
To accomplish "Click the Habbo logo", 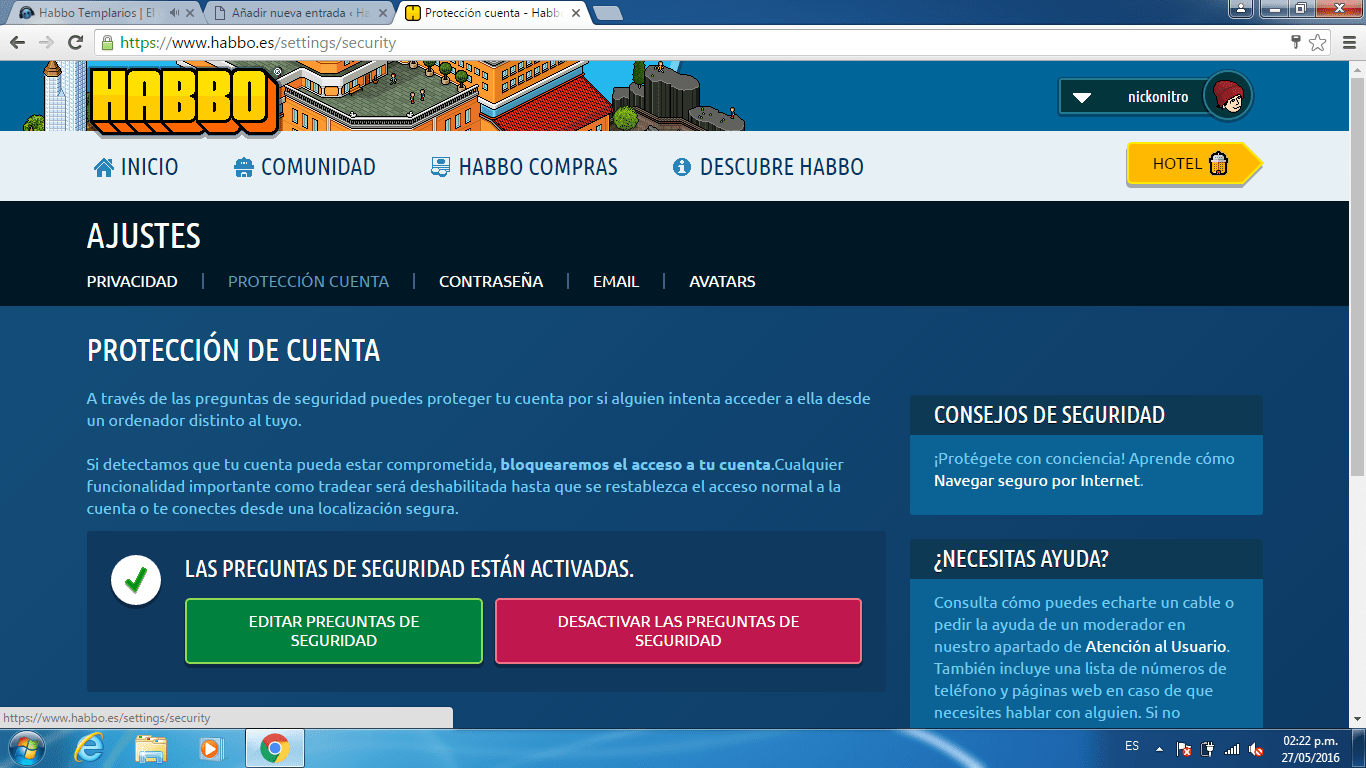I will (x=182, y=99).
